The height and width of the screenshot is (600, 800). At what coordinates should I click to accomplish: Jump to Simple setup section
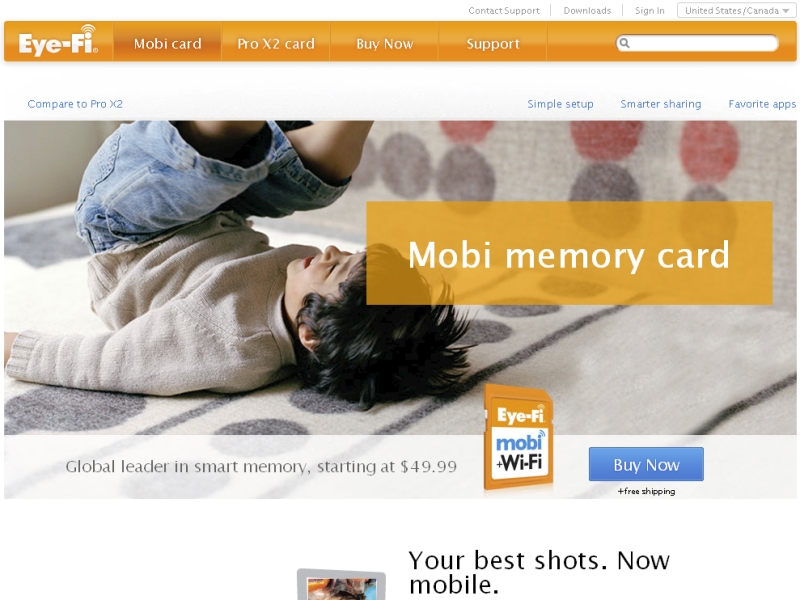[560, 104]
